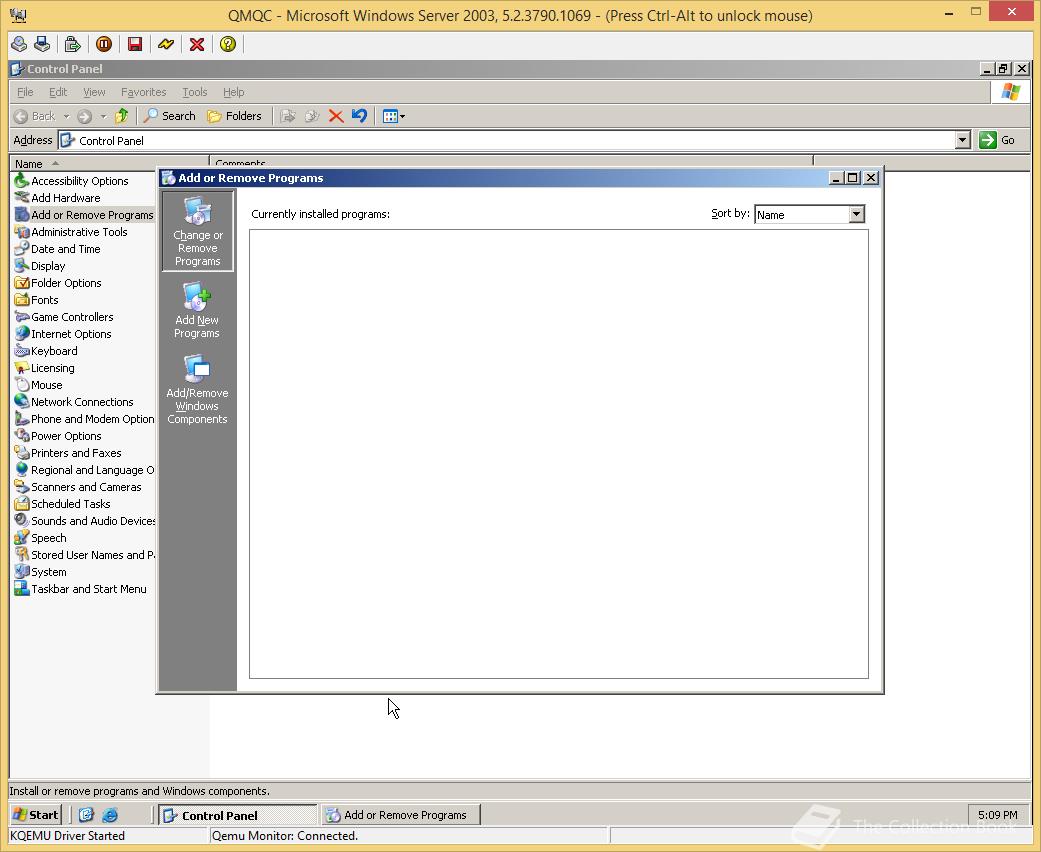Expand the Address bar dropdown arrow
Viewport: 1041px width, 852px height.
[963, 140]
